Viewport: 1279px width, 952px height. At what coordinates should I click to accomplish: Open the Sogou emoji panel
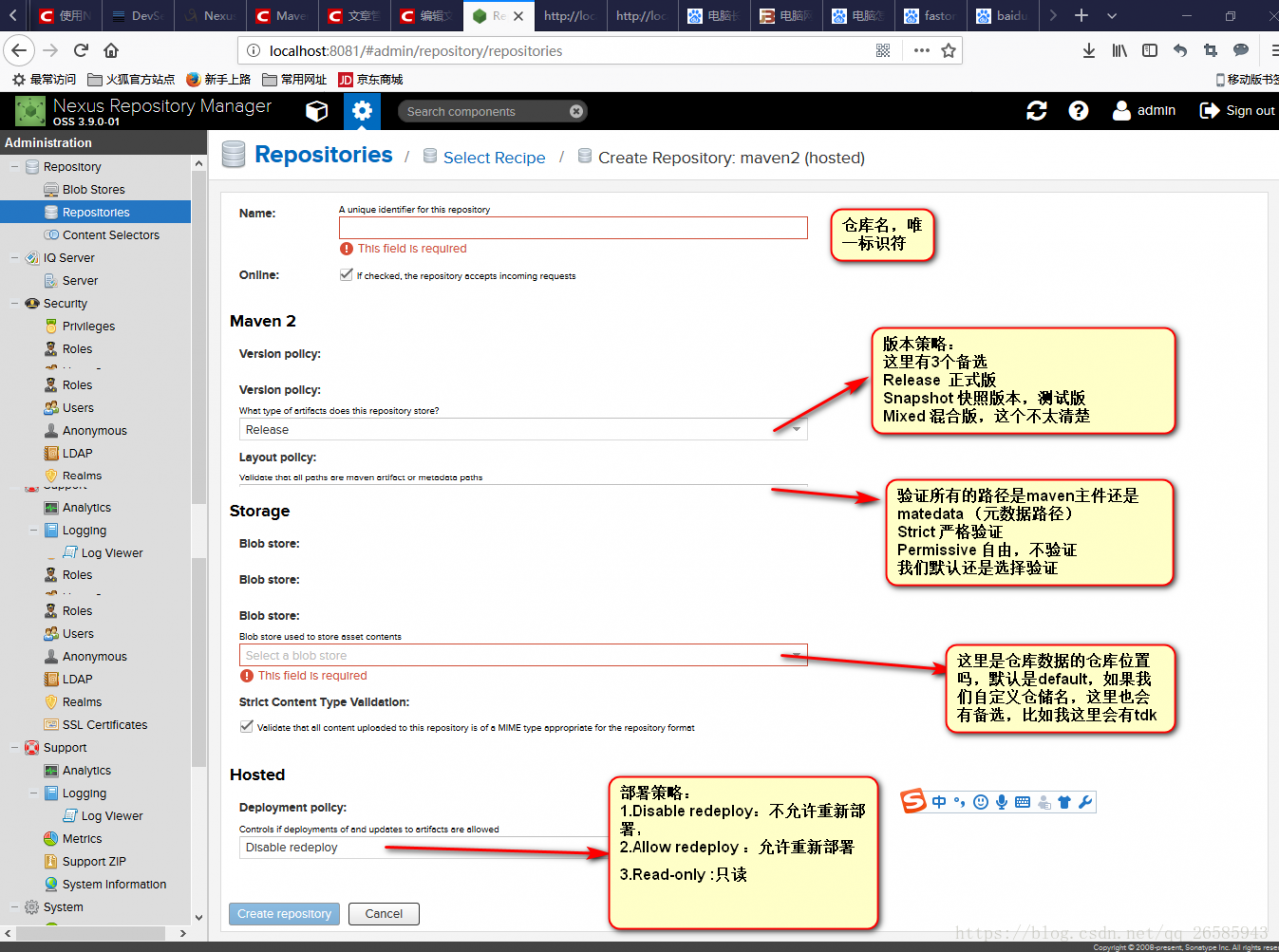[x=981, y=802]
